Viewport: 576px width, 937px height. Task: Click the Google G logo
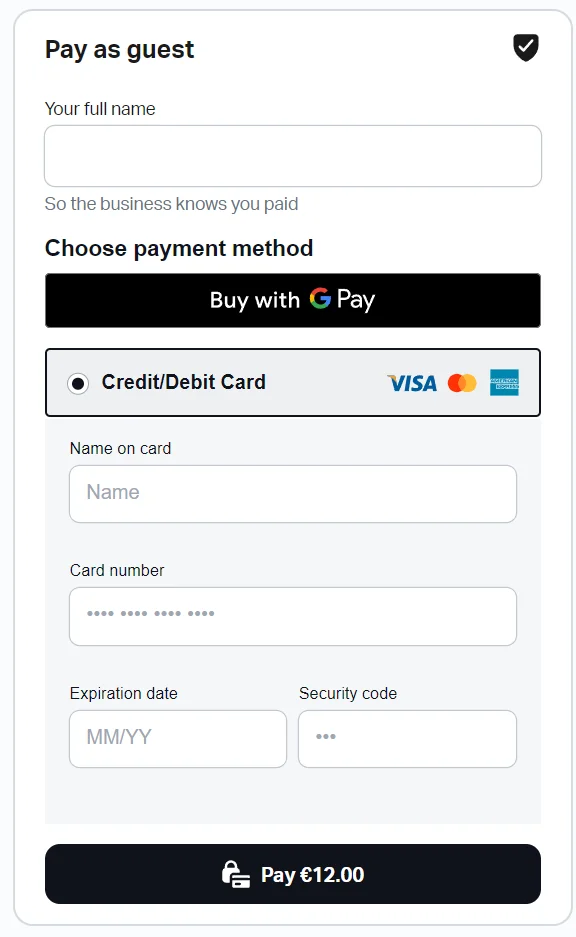(x=320, y=298)
